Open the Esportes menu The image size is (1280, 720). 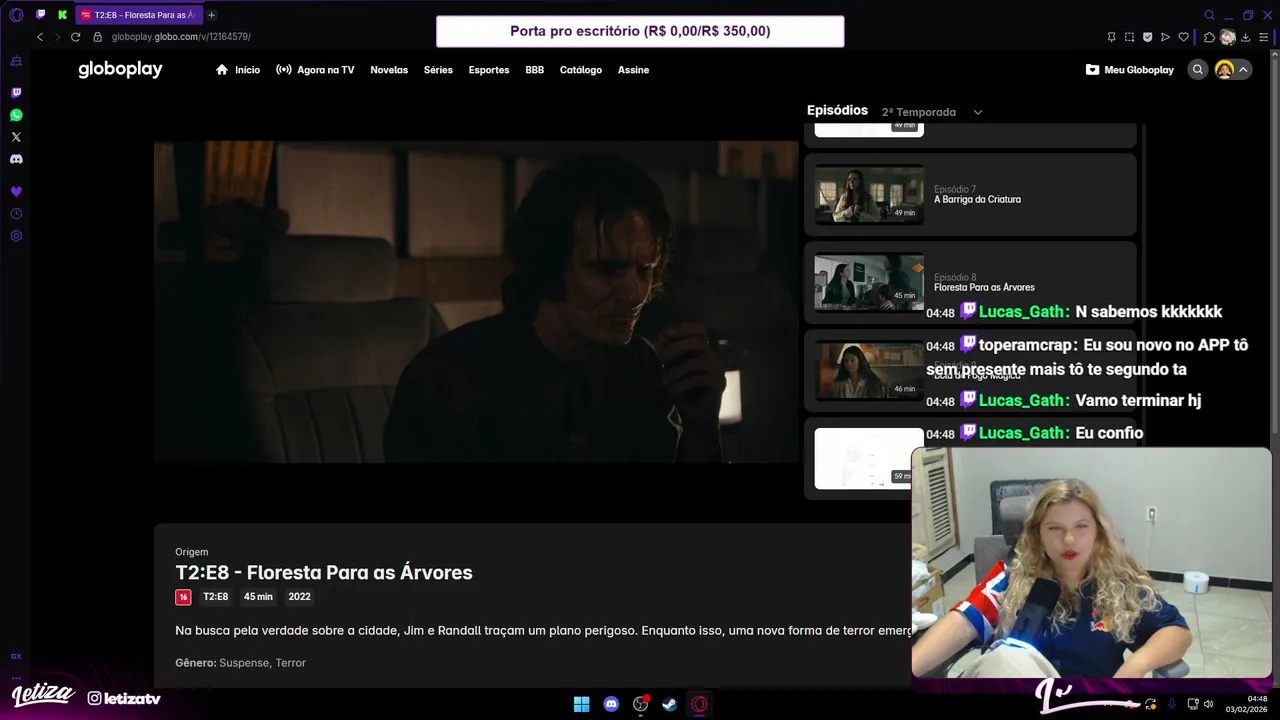click(x=489, y=70)
